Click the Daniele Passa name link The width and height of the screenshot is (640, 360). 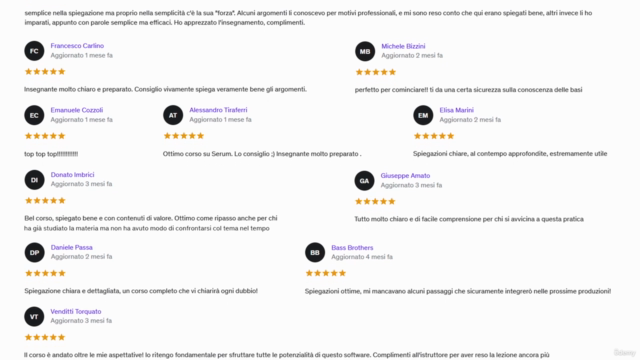pos(71,247)
